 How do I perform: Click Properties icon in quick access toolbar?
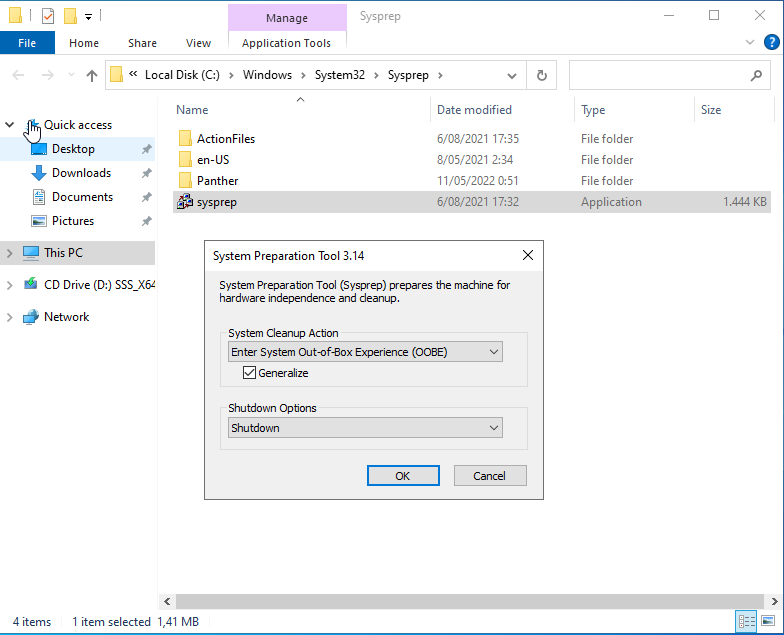click(48, 16)
